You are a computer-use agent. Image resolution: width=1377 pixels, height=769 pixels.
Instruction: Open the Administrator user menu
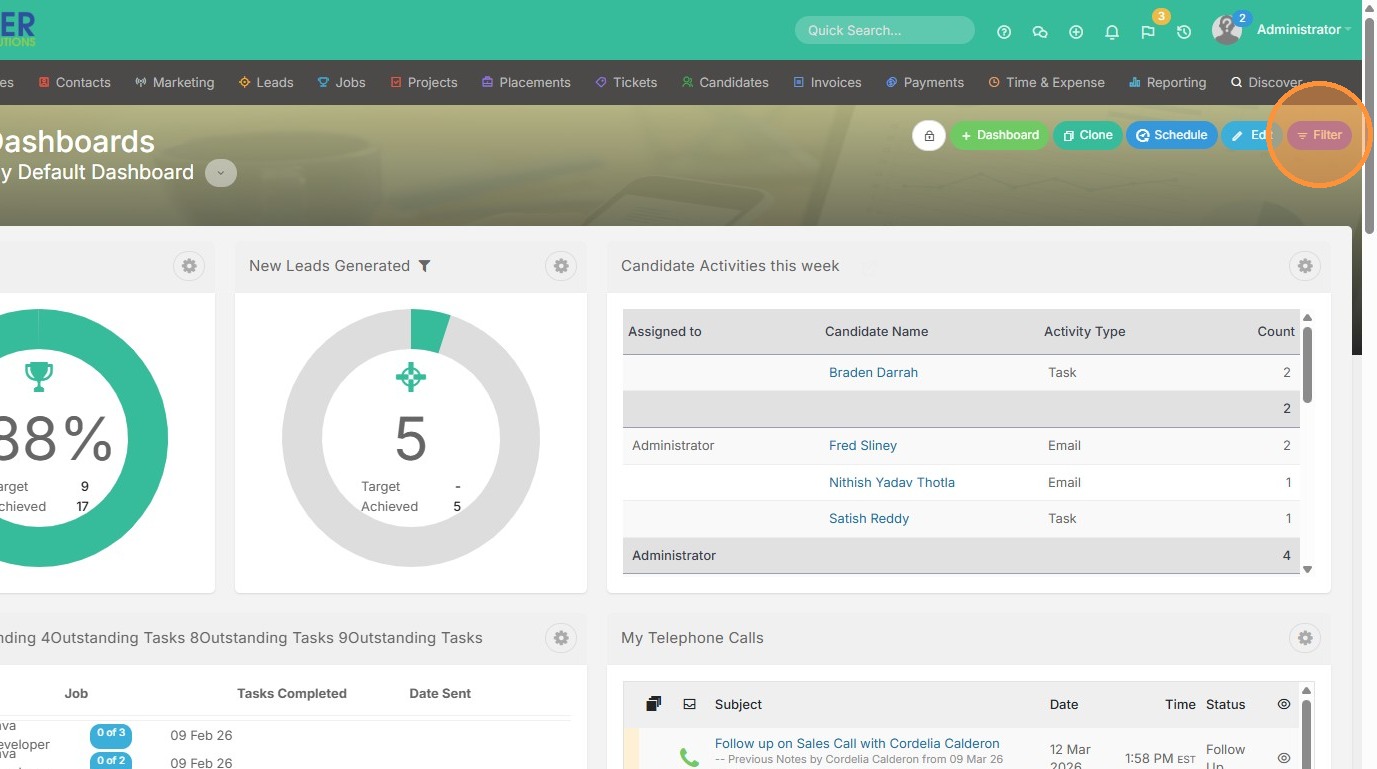pos(1298,30)
